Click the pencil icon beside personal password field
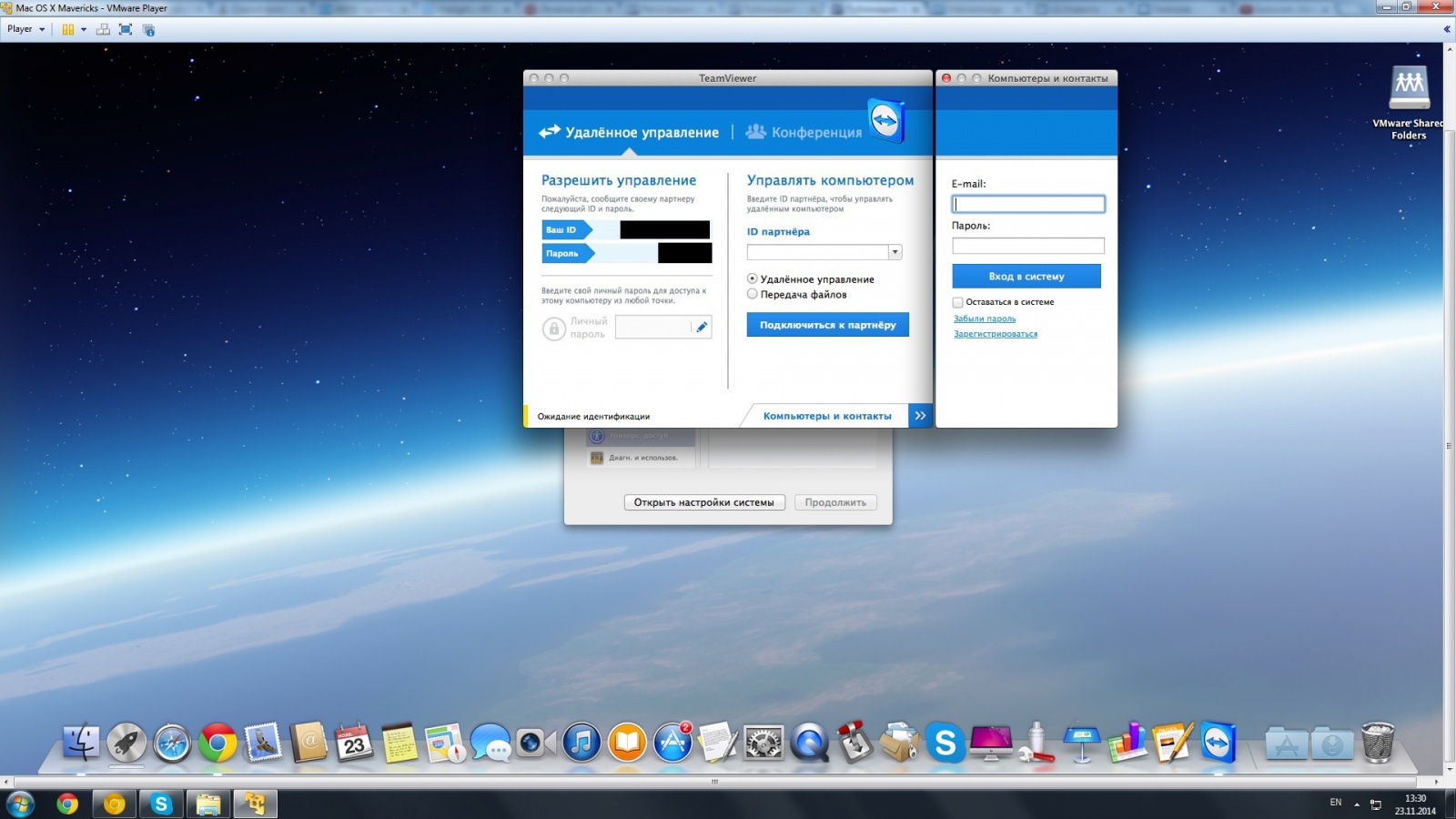The height and width of the screenshot is (819, 1456). coord(702,327)
